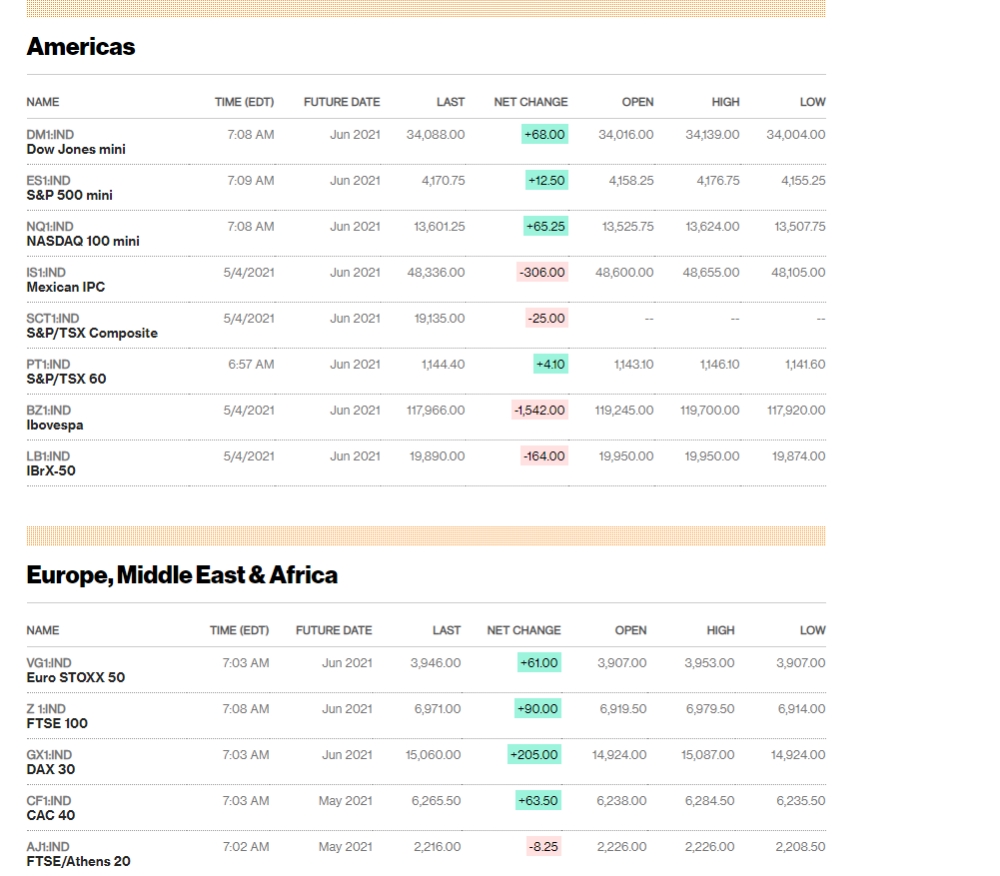The height and width of the screenshot is (876, 1000).
Task: Click the Europe LAST column header
Action: (x=446, y=630)
